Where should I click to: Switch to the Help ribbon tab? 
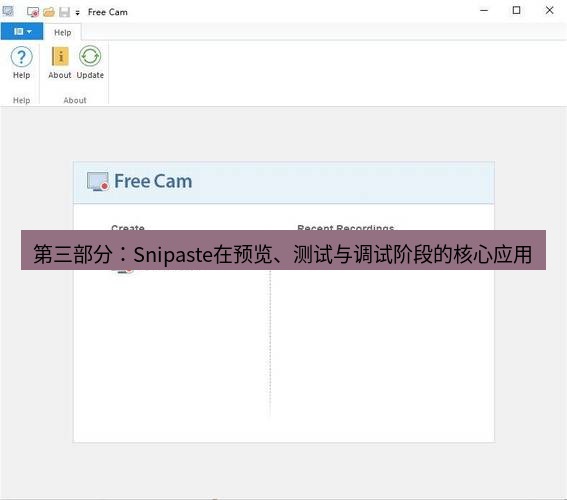[x=63, y=33]
